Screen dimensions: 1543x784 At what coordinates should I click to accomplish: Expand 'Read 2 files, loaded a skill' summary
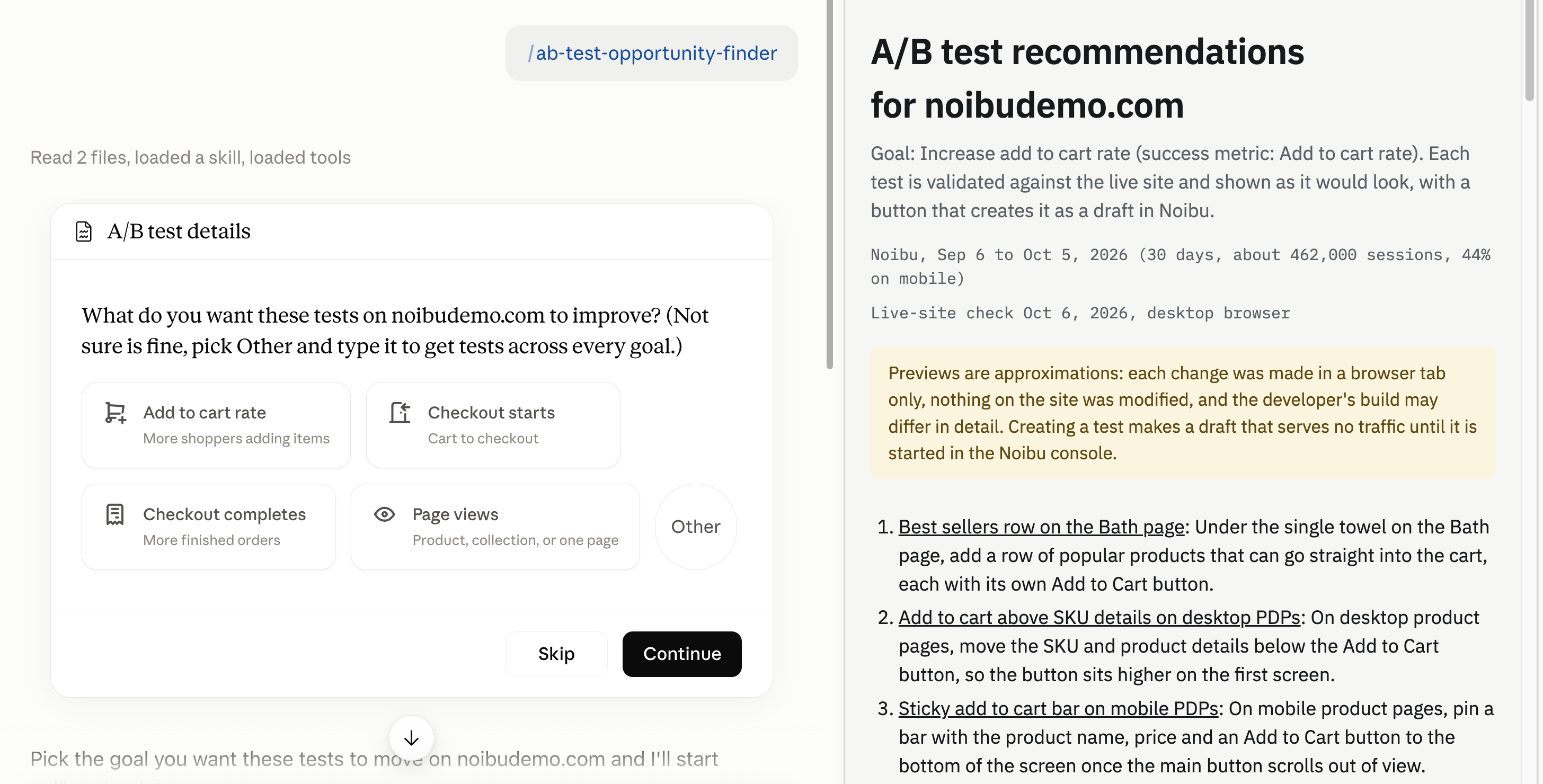190,157
